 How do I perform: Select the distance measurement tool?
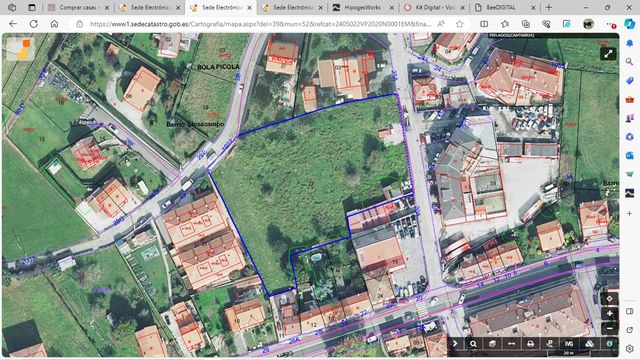click(511, 344)
